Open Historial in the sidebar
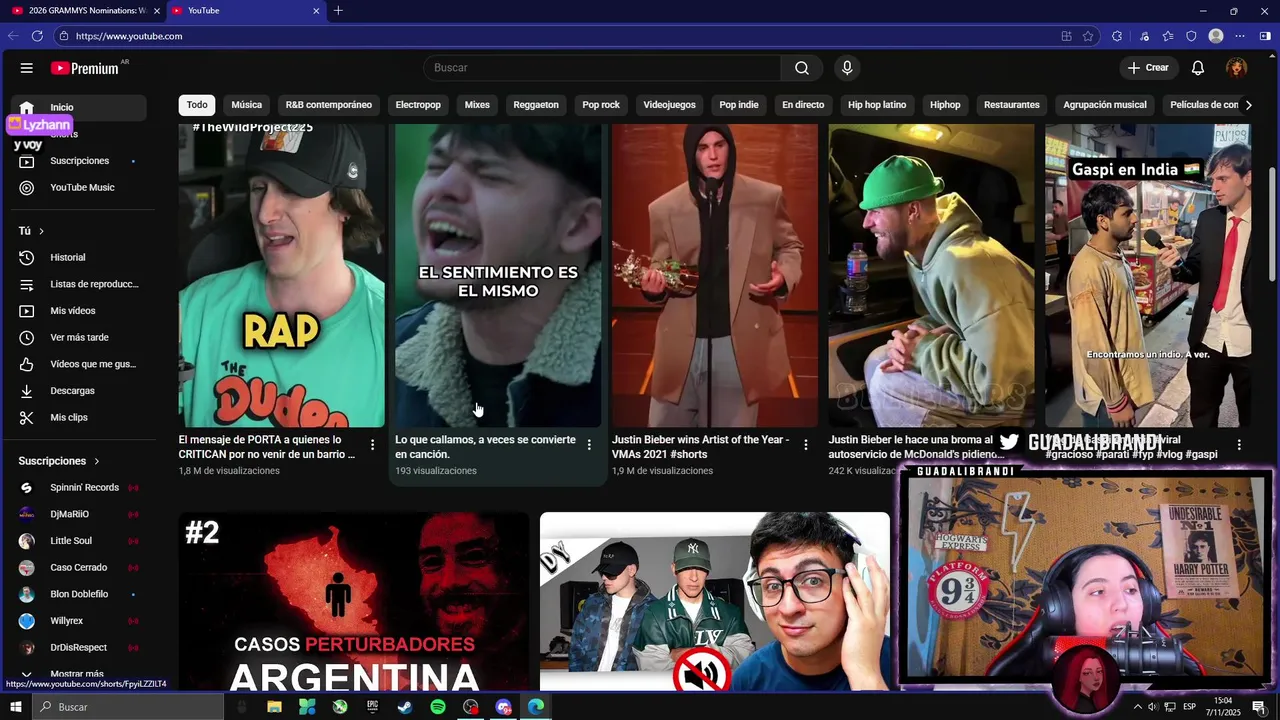The height and width of the screenshot is (720, 1280). (80, 258)
